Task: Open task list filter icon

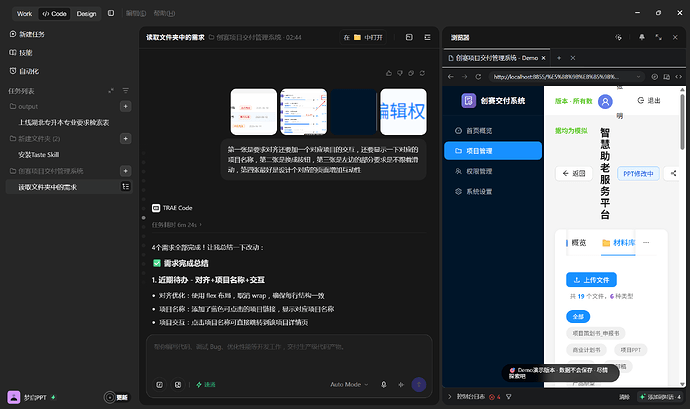Action: tap(125, 91)
